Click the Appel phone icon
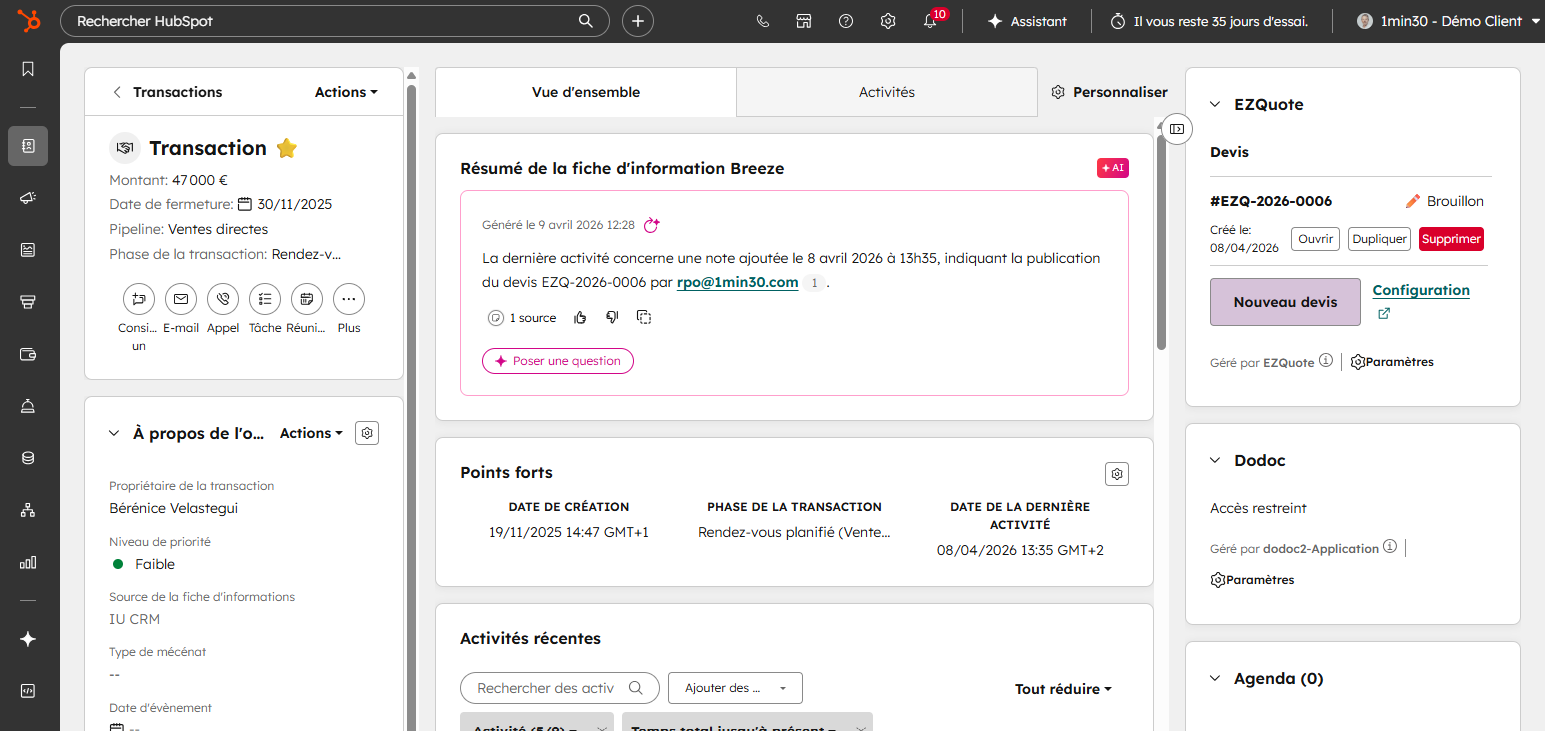Screen dimensions: 1545x731 pyautogui.click(x=223, y=299)
